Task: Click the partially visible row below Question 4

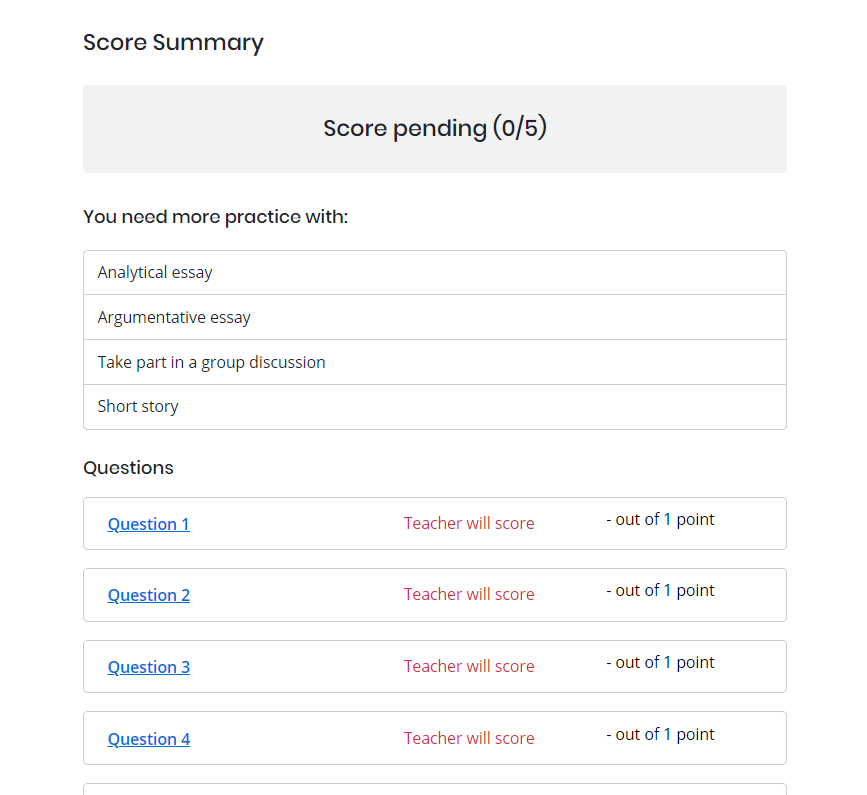Action: 434,790
